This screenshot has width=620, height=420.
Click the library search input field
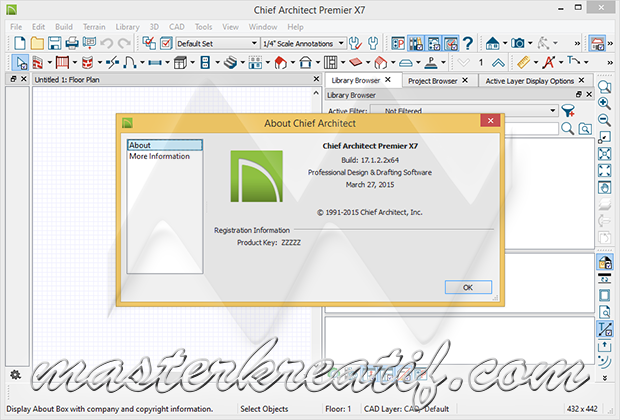click(x=531, y=129)
